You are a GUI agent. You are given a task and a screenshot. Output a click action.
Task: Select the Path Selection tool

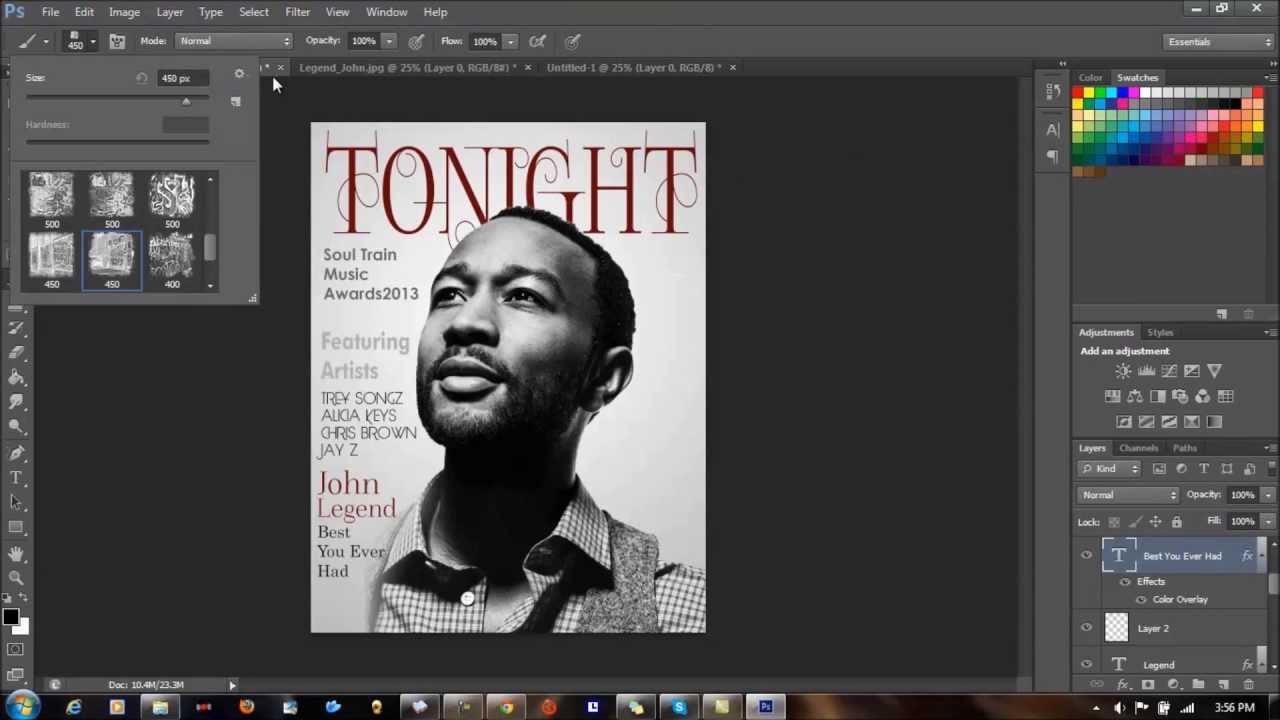(16, 503)
